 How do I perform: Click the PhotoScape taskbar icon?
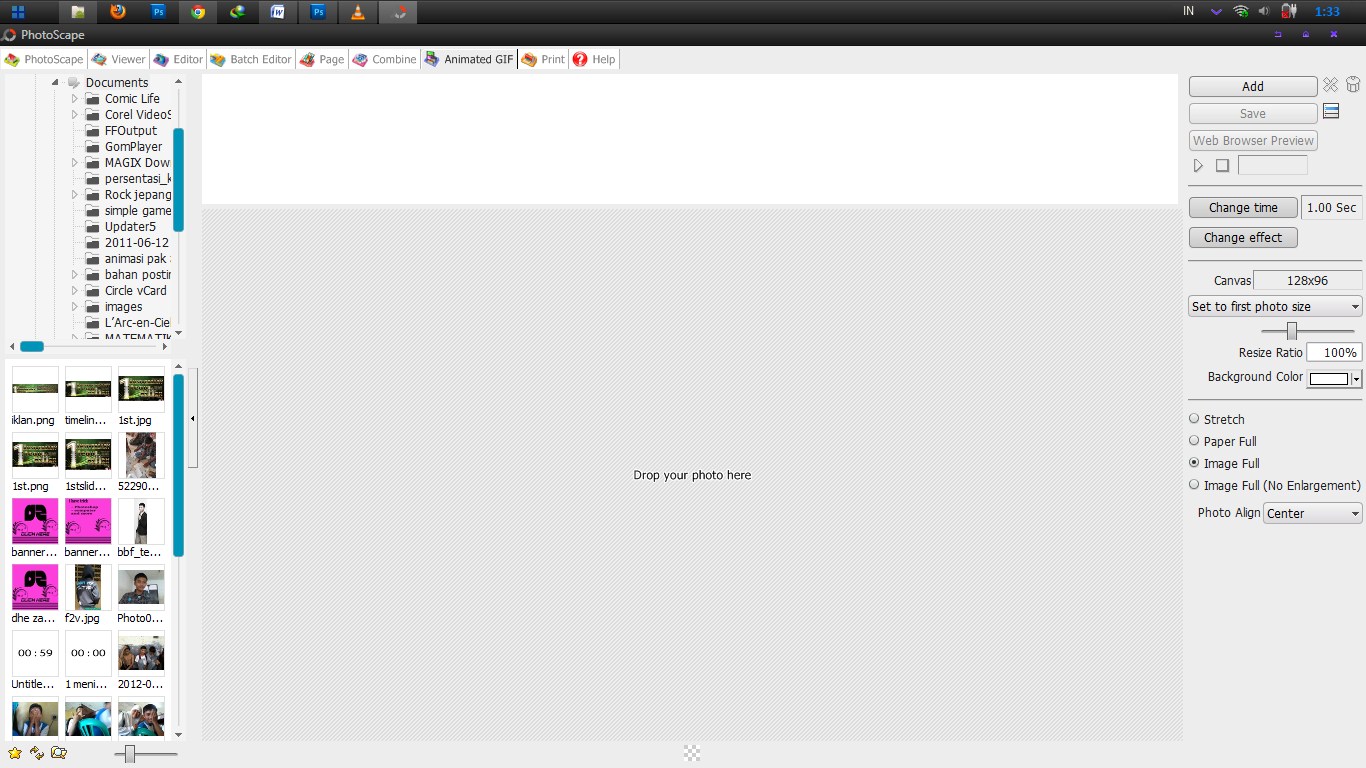coord(399,12)
